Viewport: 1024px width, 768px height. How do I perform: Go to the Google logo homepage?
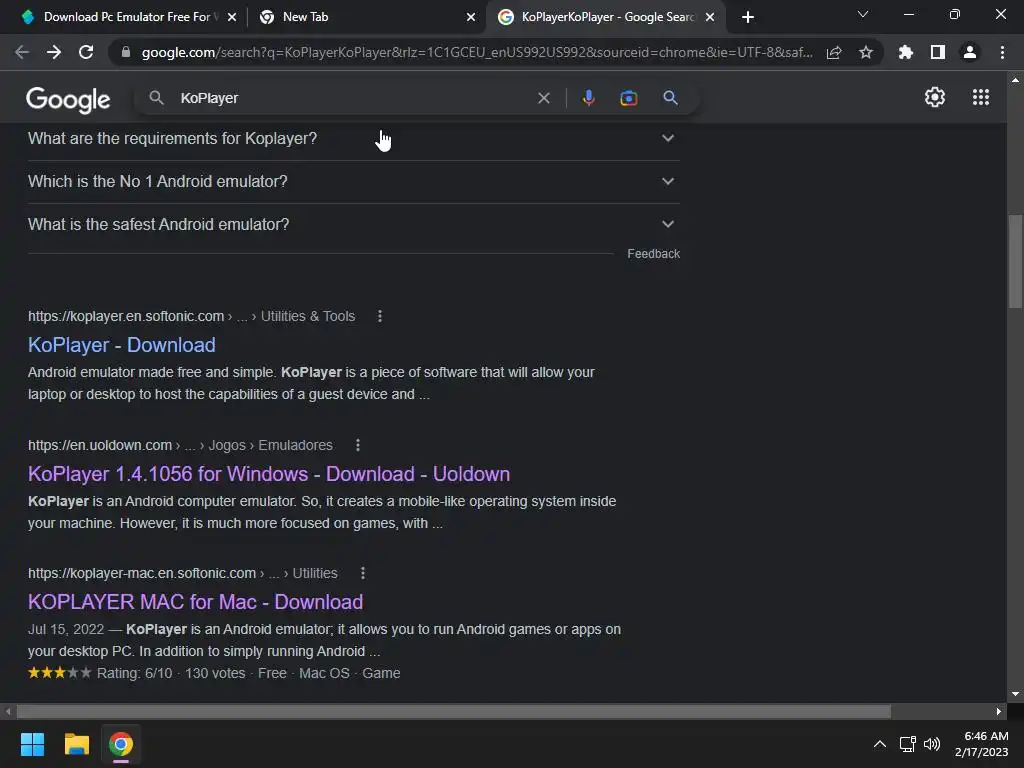point(68,99)
